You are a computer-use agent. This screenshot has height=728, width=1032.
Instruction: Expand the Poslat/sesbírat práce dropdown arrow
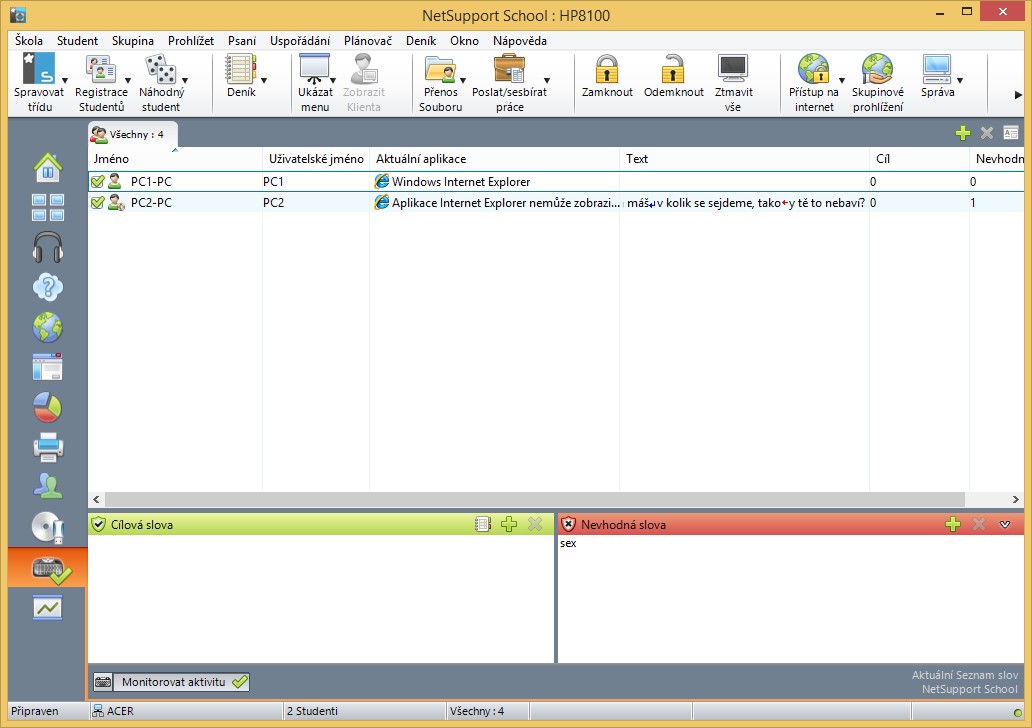tap(547, 81)
